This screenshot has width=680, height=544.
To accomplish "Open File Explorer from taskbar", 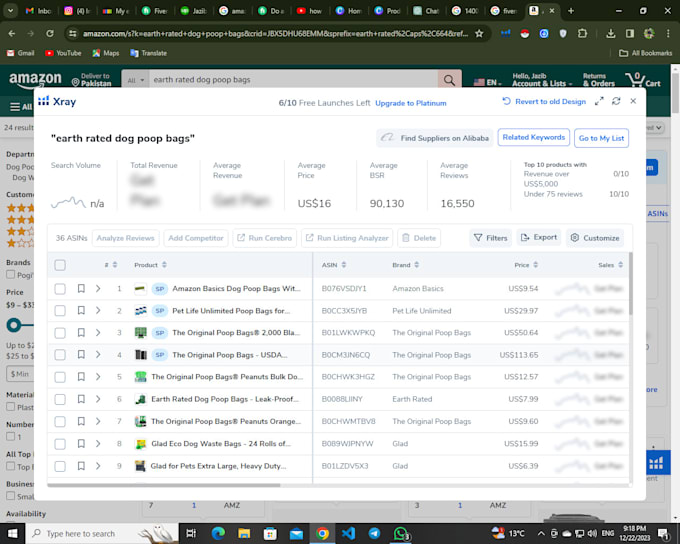I will 244,533.
